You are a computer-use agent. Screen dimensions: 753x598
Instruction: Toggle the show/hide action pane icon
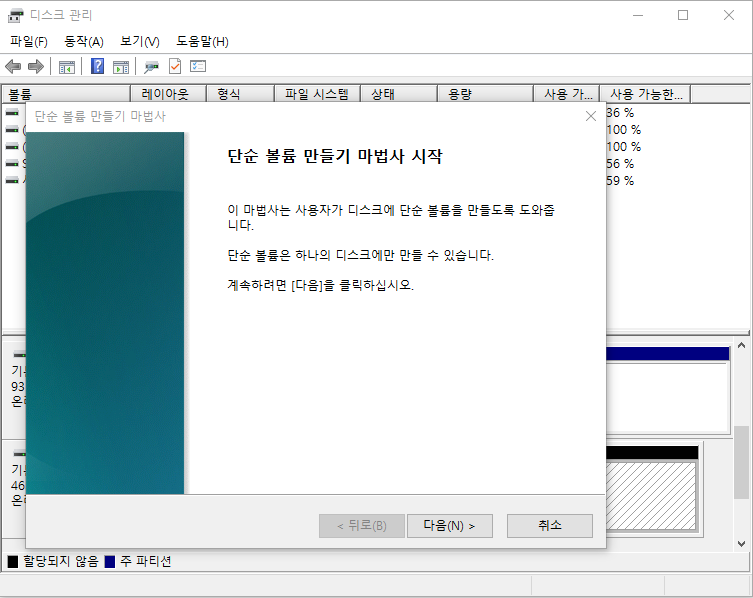[x=121, y=67]
